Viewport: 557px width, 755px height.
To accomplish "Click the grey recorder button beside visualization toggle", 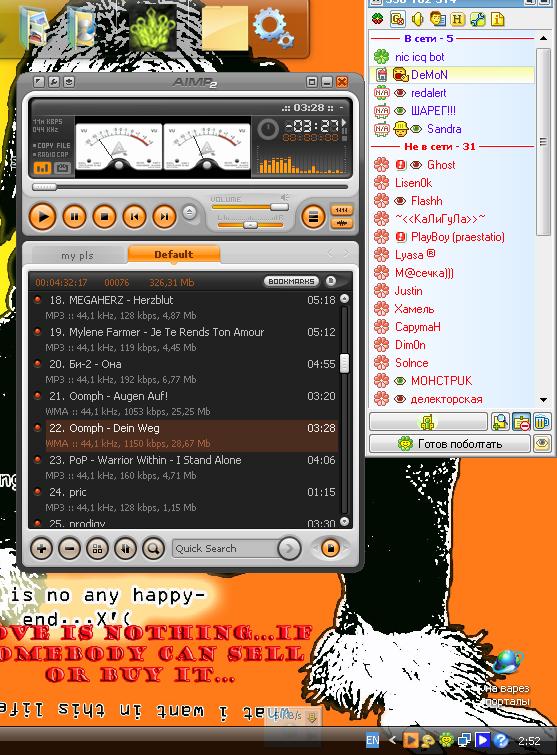I will (x=63, y=168).
